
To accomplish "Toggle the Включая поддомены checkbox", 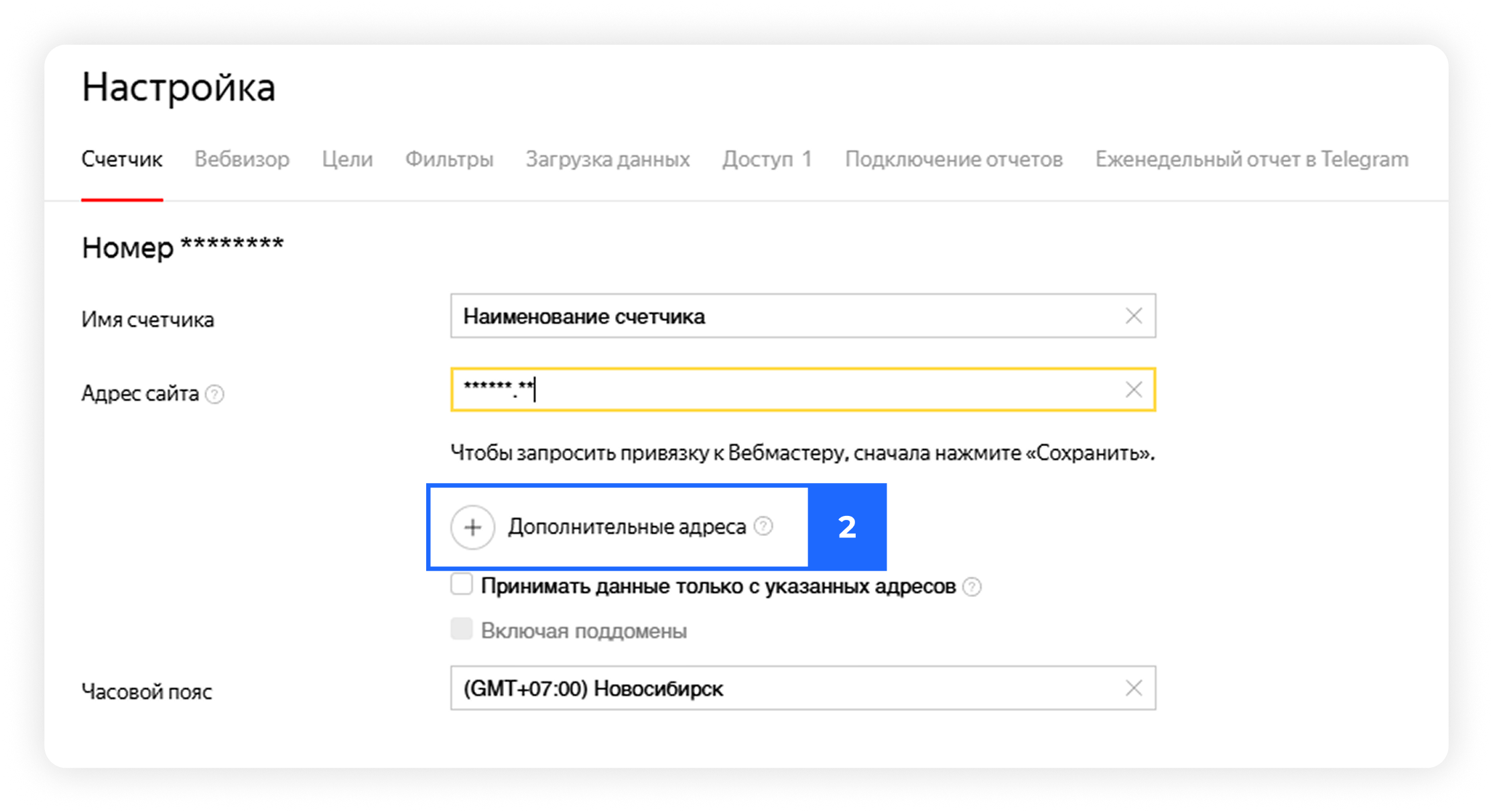I will 462,629.
